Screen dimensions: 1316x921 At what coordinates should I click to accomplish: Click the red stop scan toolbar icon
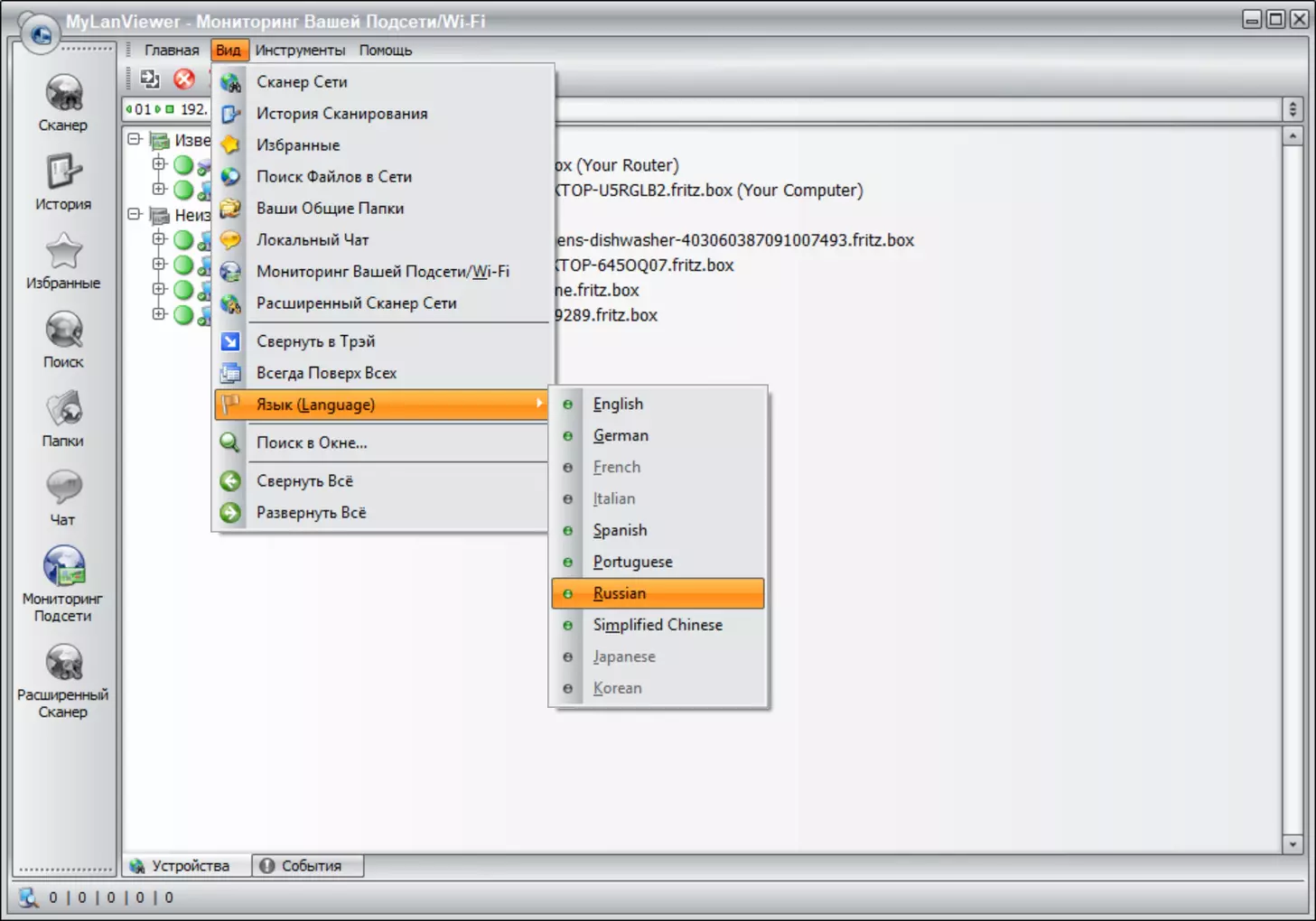coord(184,79)
